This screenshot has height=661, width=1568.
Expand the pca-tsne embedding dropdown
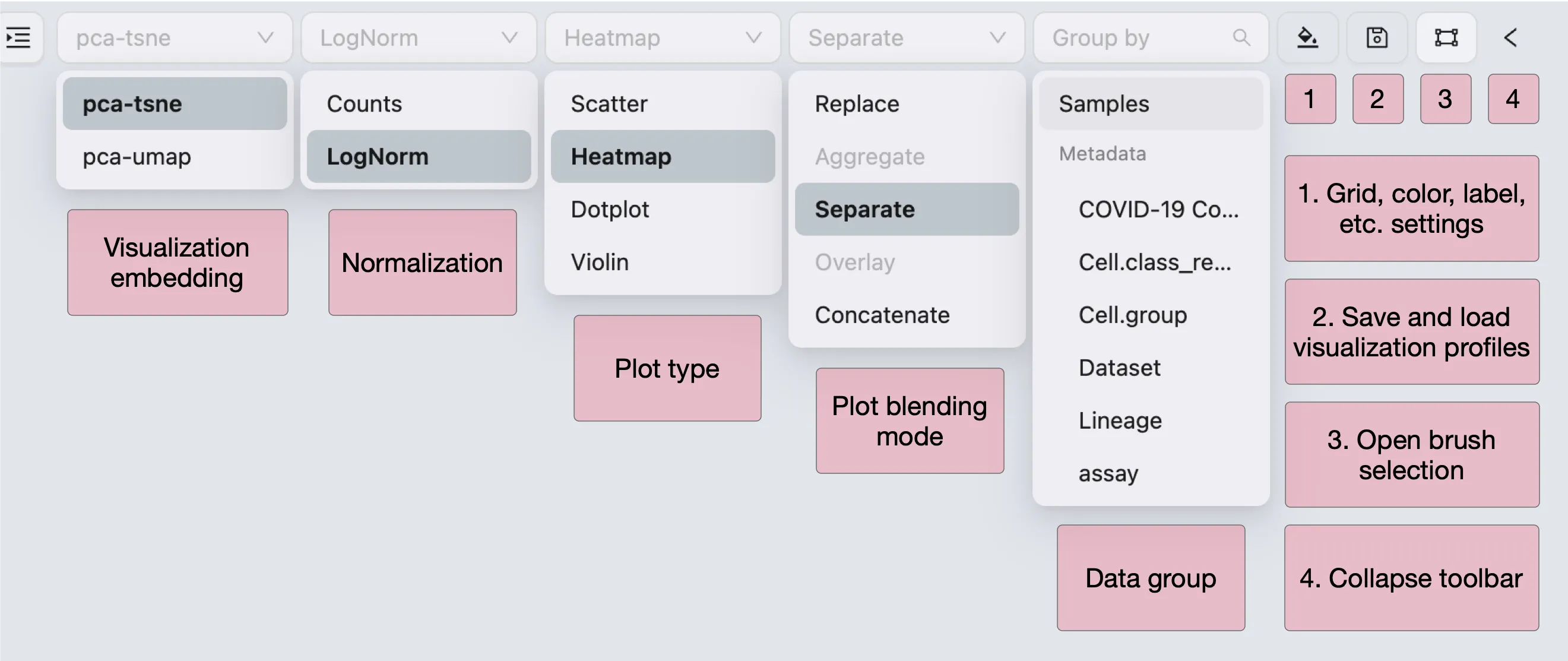pyautogui.click(x=174, y=38)
